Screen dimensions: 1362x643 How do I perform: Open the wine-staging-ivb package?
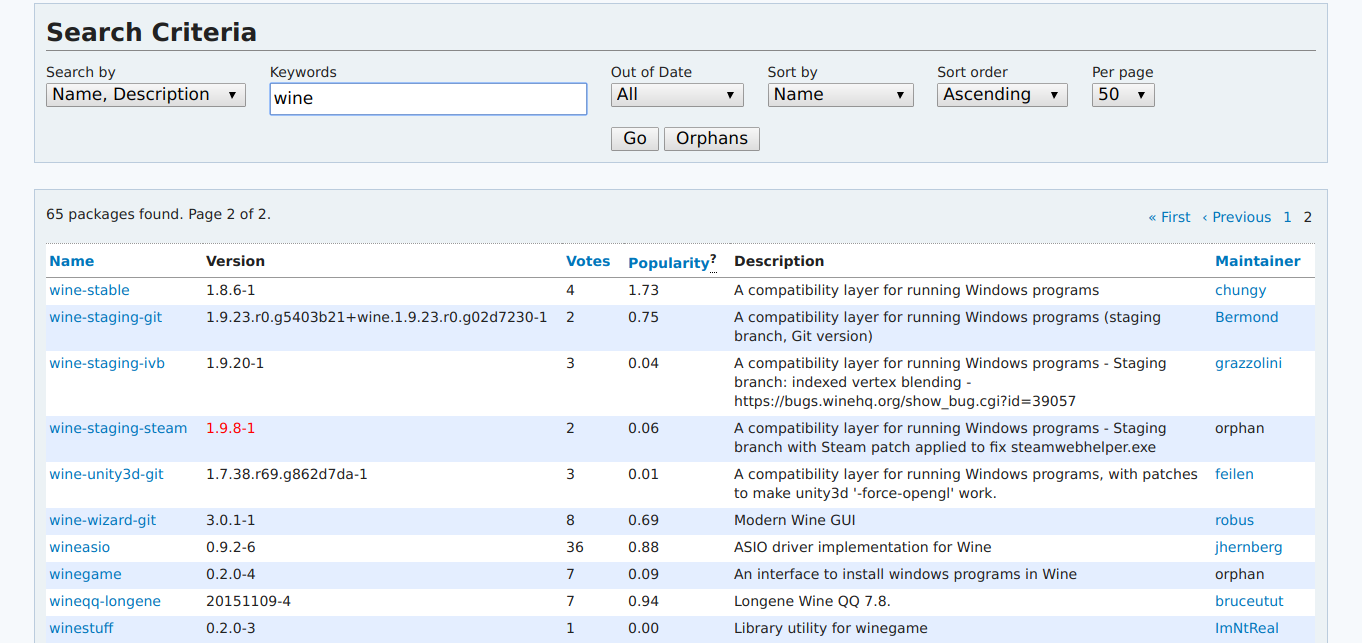tap(107, 363)
